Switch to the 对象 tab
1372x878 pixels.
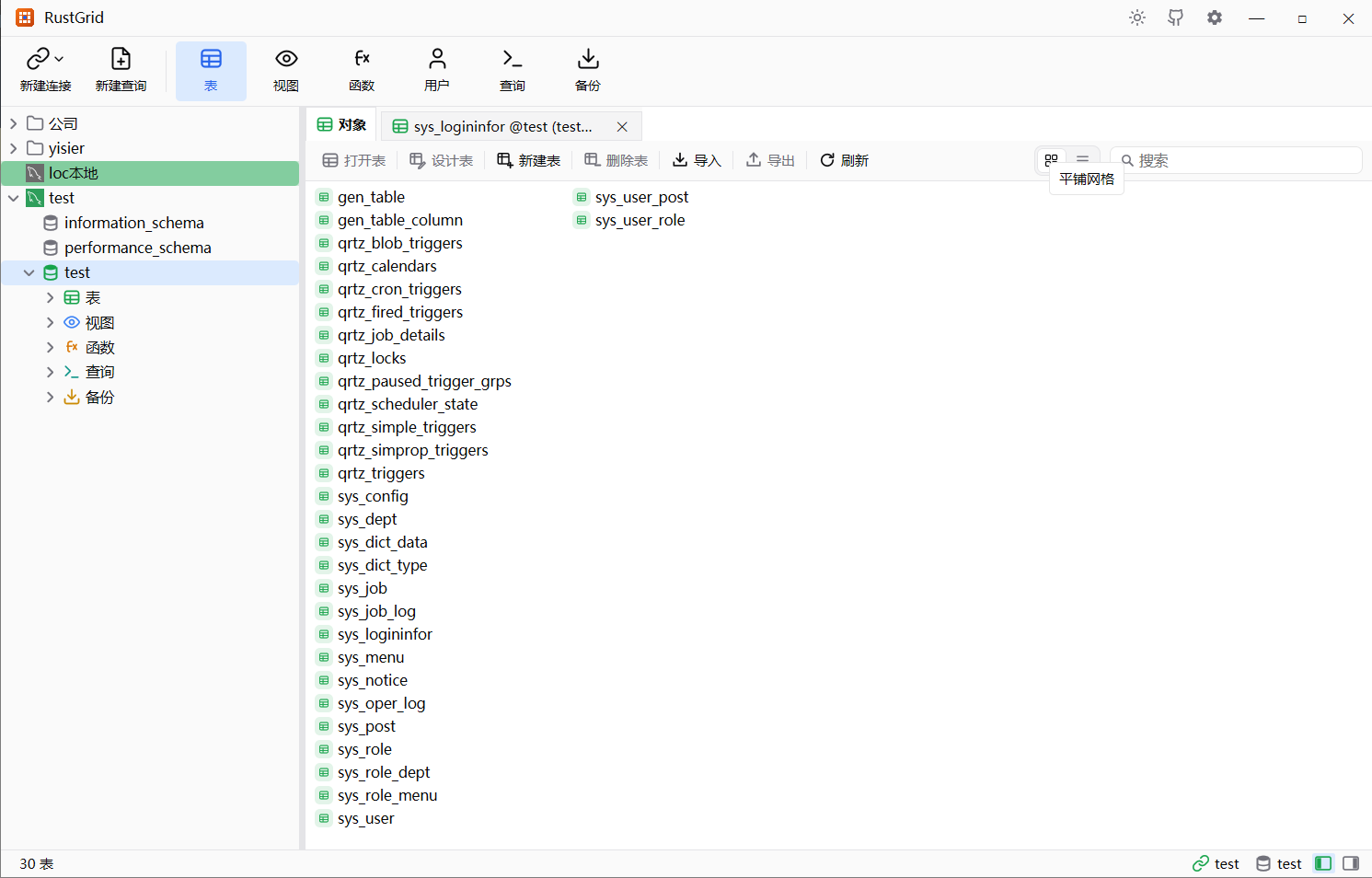point(341,125)
